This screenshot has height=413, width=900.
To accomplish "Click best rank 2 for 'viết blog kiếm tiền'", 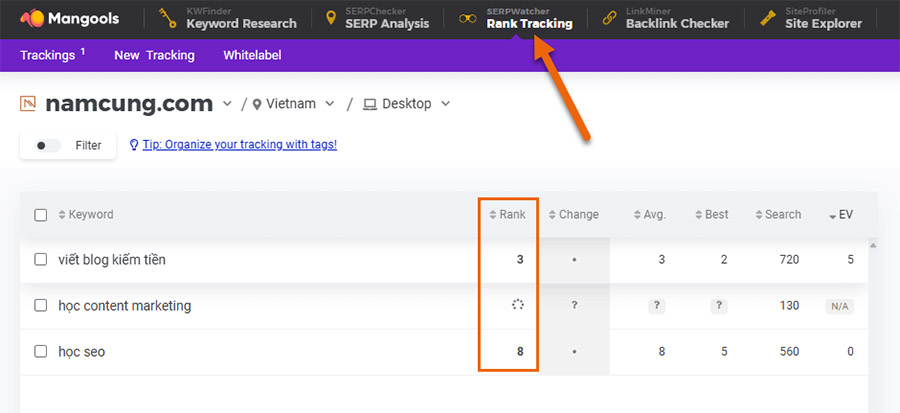I will point(724,260).
